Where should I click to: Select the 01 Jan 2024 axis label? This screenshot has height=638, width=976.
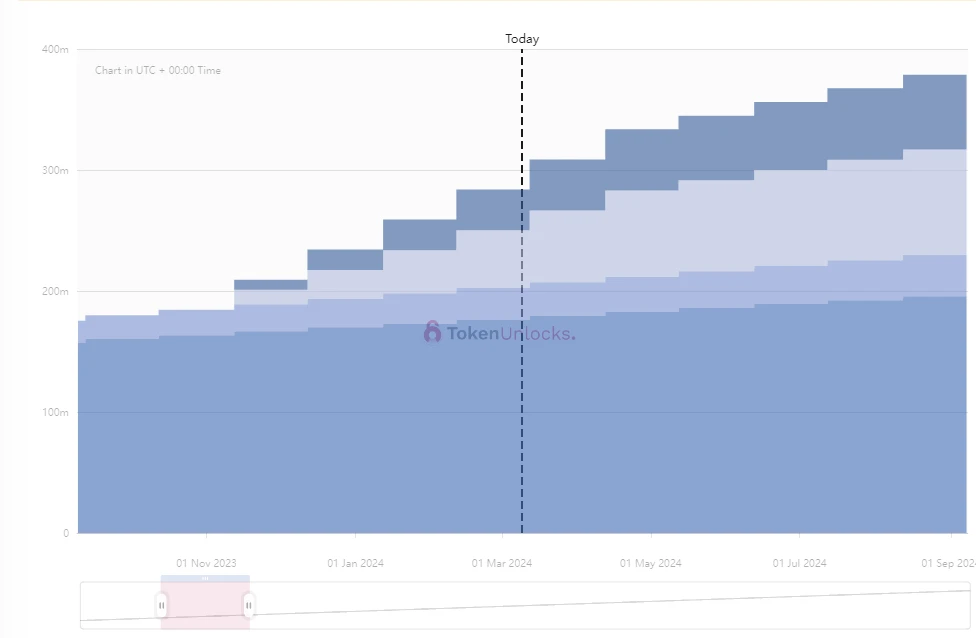(x=355, y=563)
